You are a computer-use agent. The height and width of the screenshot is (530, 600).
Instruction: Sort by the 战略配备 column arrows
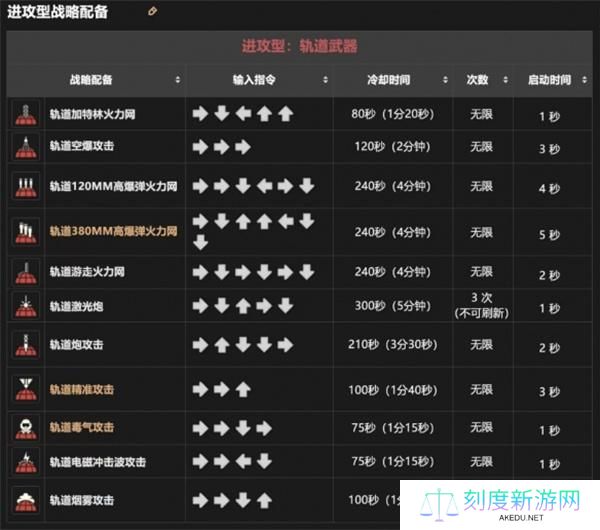click(x=178, y=80)
